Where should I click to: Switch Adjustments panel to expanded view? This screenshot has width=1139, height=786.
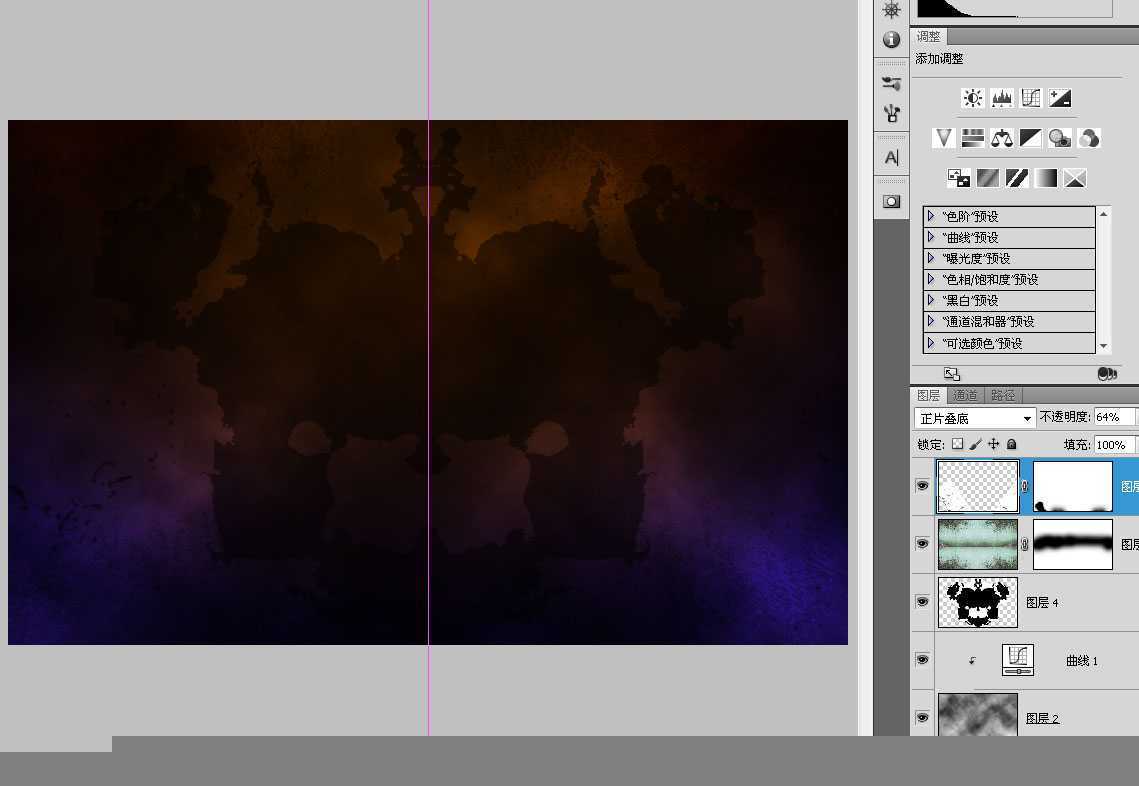tap(952, 374)
